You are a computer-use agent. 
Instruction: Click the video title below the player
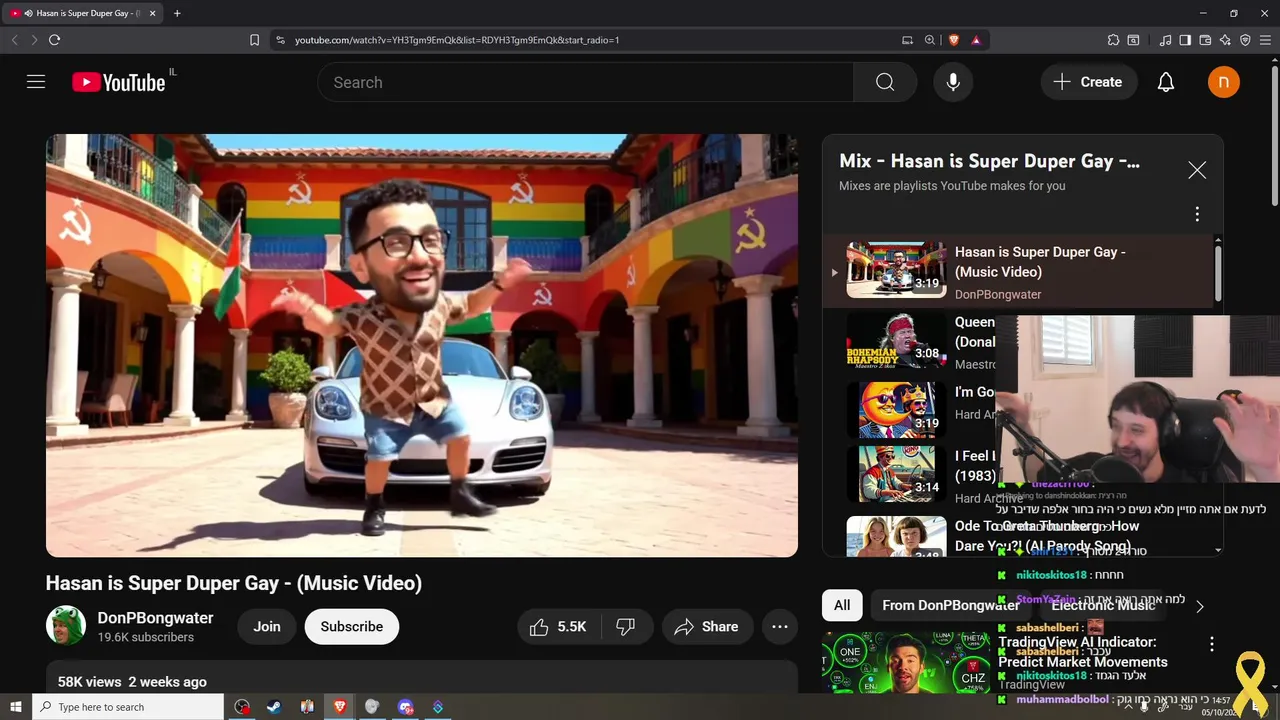(x=234, y=583)
